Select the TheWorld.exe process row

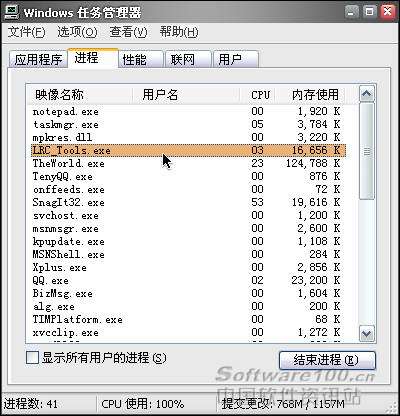click(187, 163)
